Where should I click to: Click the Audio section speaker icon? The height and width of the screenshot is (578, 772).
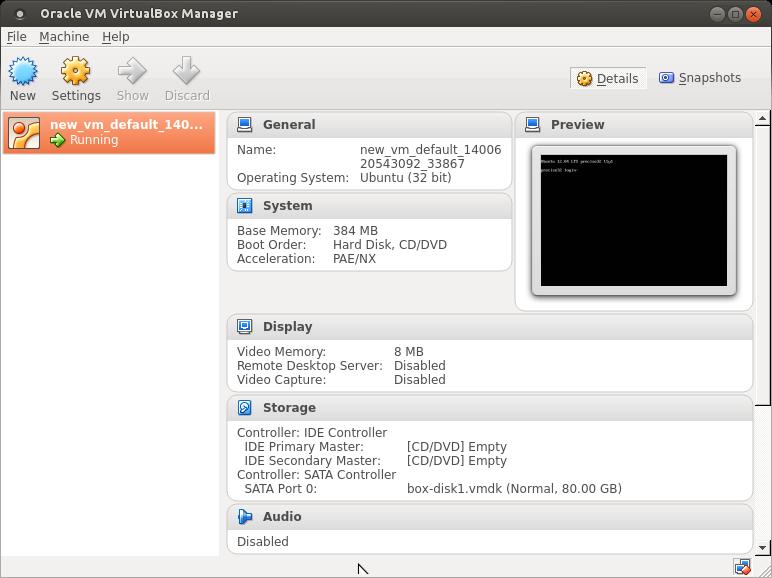pyautogui.click(x=245, y=517)
